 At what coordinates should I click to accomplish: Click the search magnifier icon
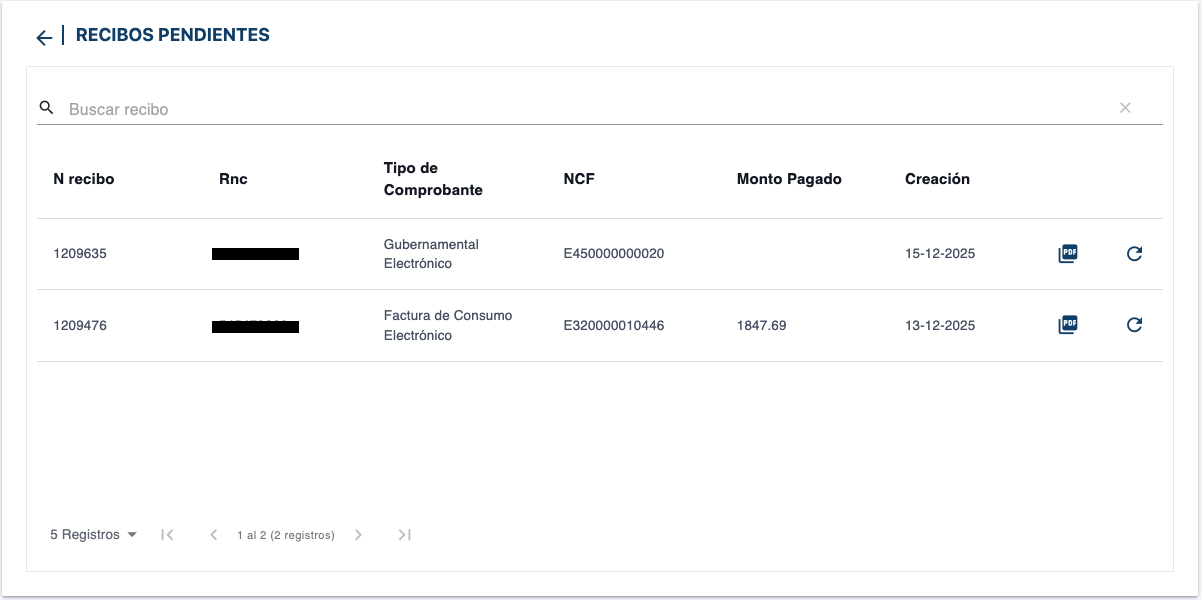[x=46, y=107]
